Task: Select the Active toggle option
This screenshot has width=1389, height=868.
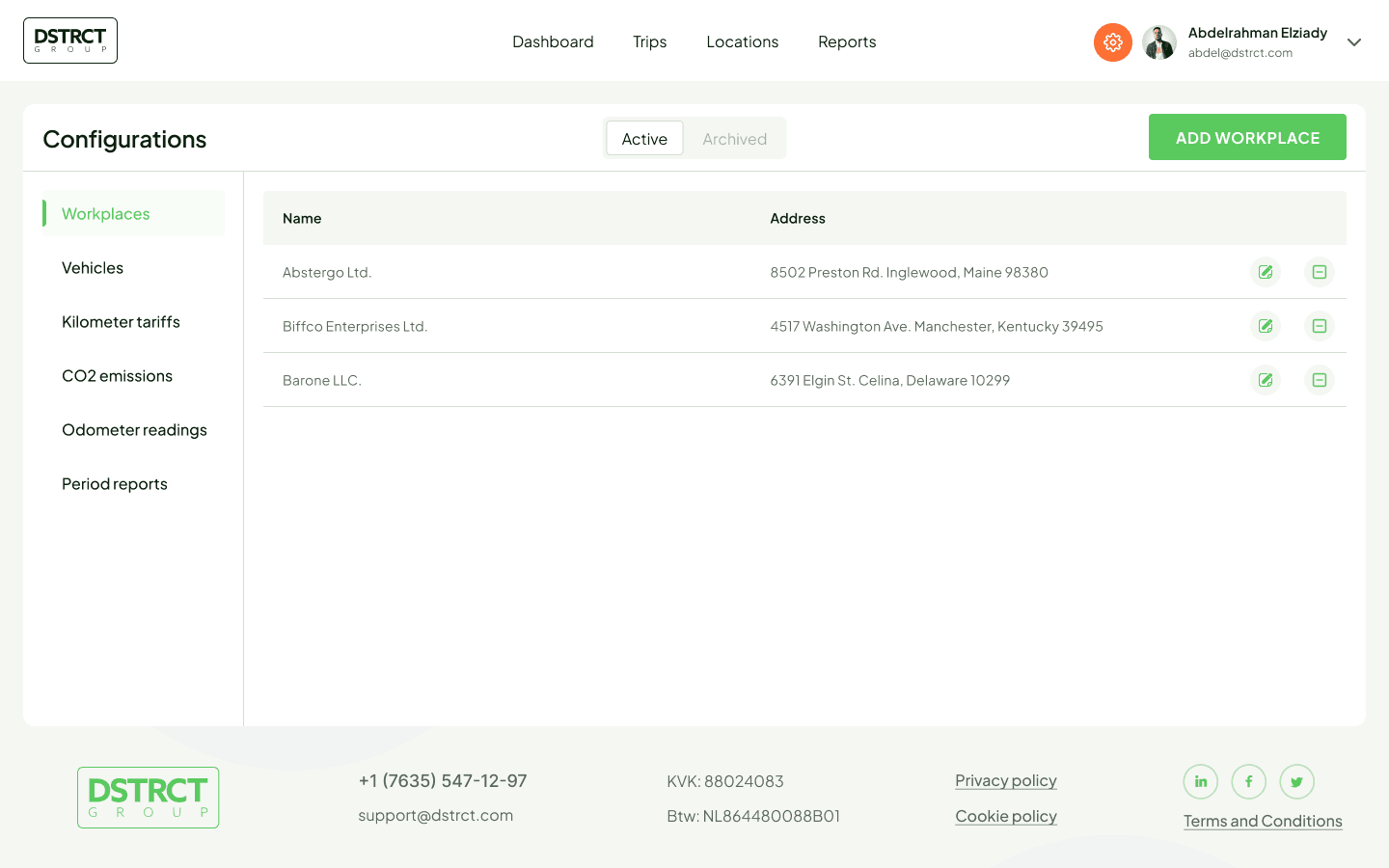Action: tap(644, 139)
